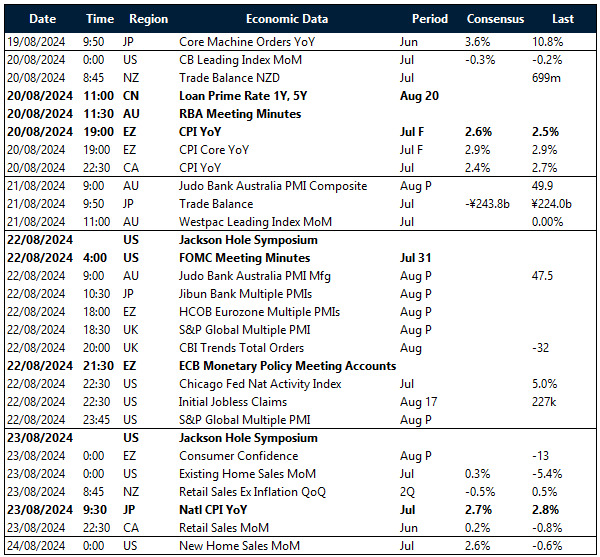Click the ¥224.0b last value
This screenshot has width=600, height=557.
point(551,204)
